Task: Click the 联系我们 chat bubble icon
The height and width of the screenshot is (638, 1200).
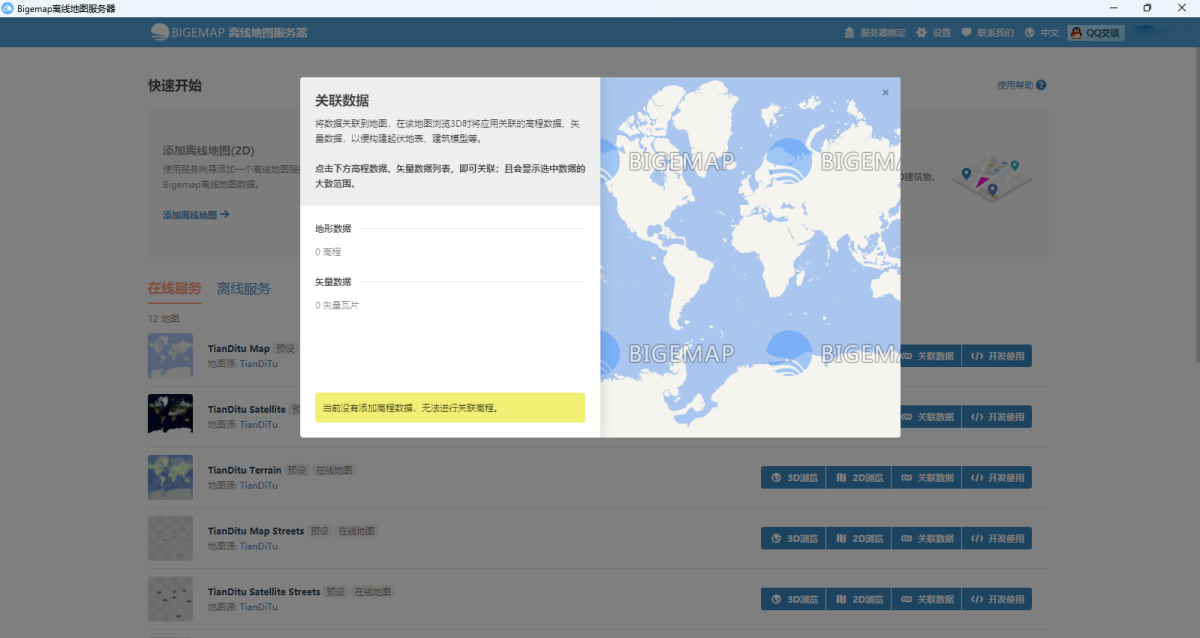Action: (x=967, y=33)
